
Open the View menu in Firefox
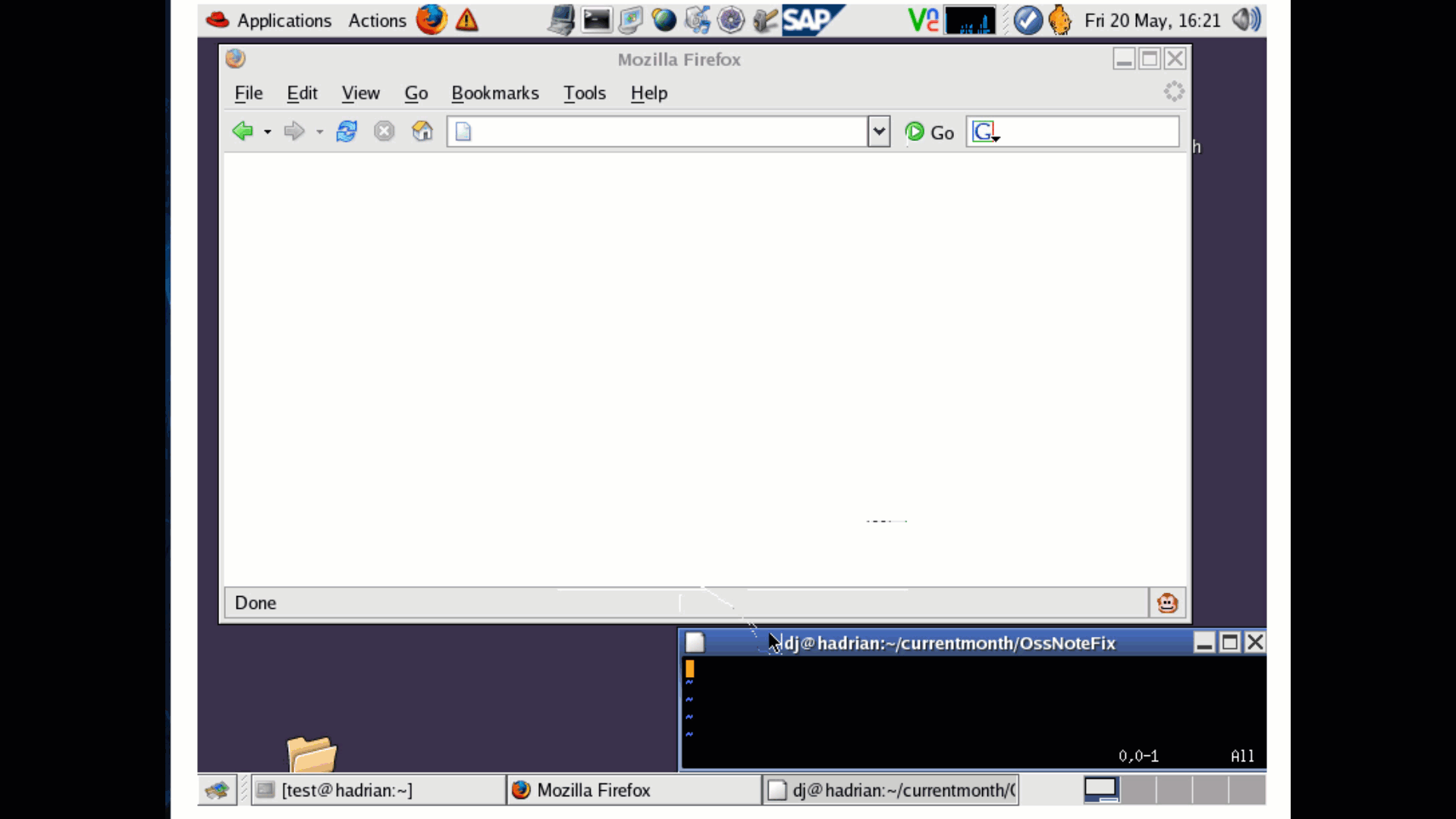tap(360, 93)
